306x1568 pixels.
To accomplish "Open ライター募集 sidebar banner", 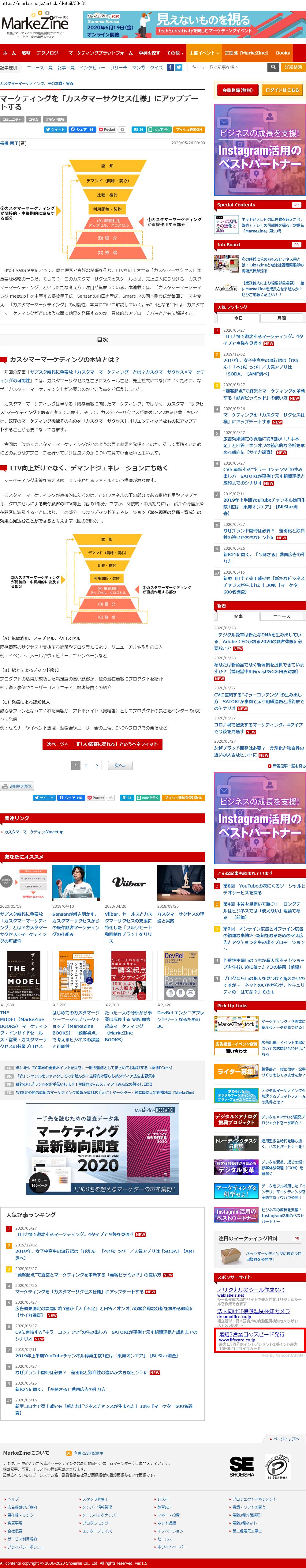I will pos(236,1071).
